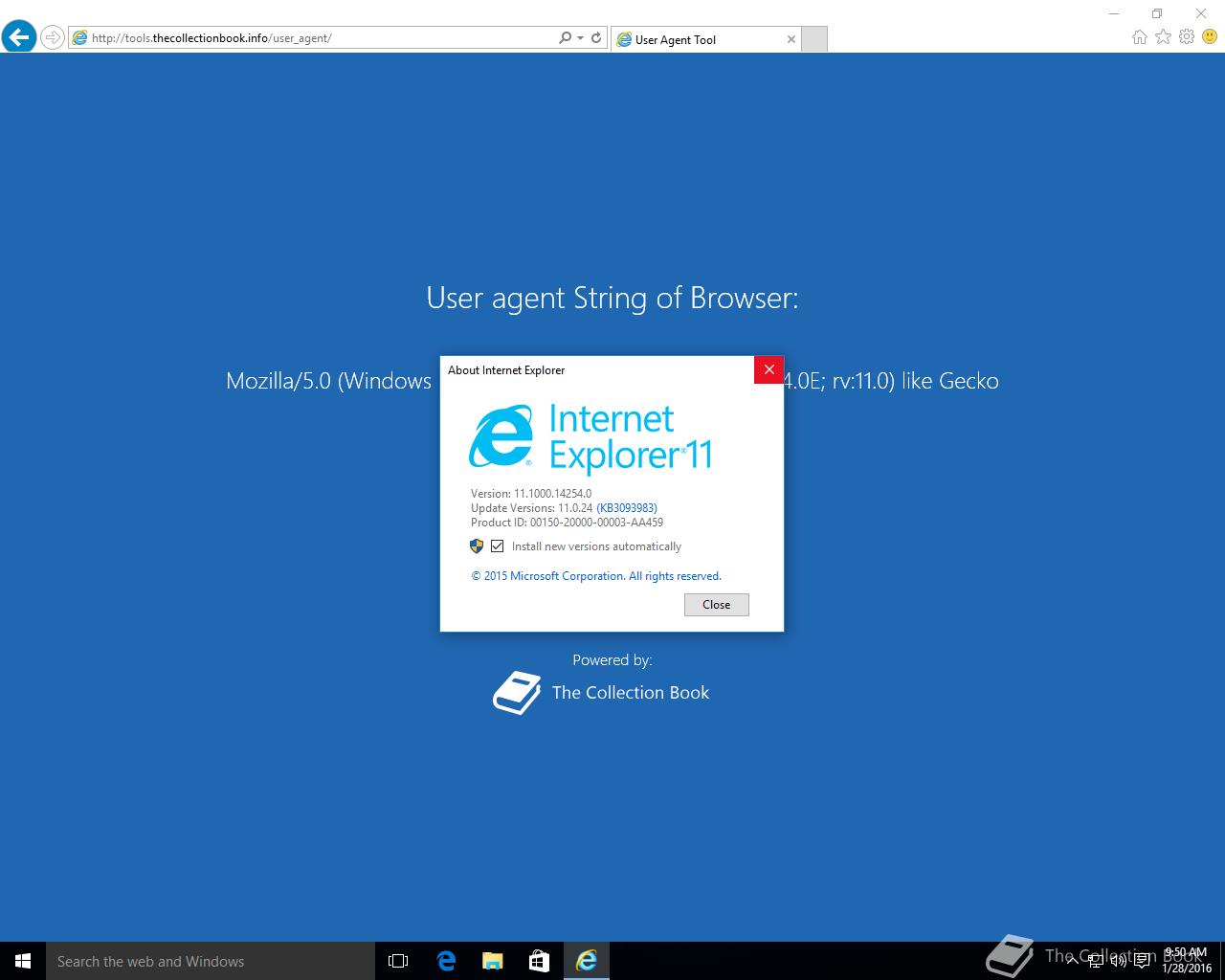This screenshot has height=980, width=1225.
Task: Click the book logo icon on page
Action: point(517,693)
